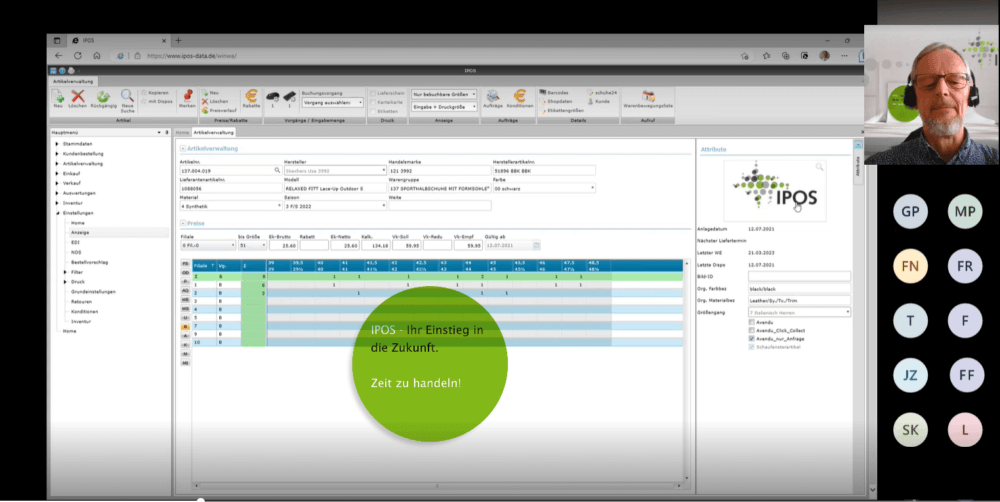This screenshot has width=1000, height=502.
Task: Open Shopdaten in the Details group
Action: tap(555, 101)
